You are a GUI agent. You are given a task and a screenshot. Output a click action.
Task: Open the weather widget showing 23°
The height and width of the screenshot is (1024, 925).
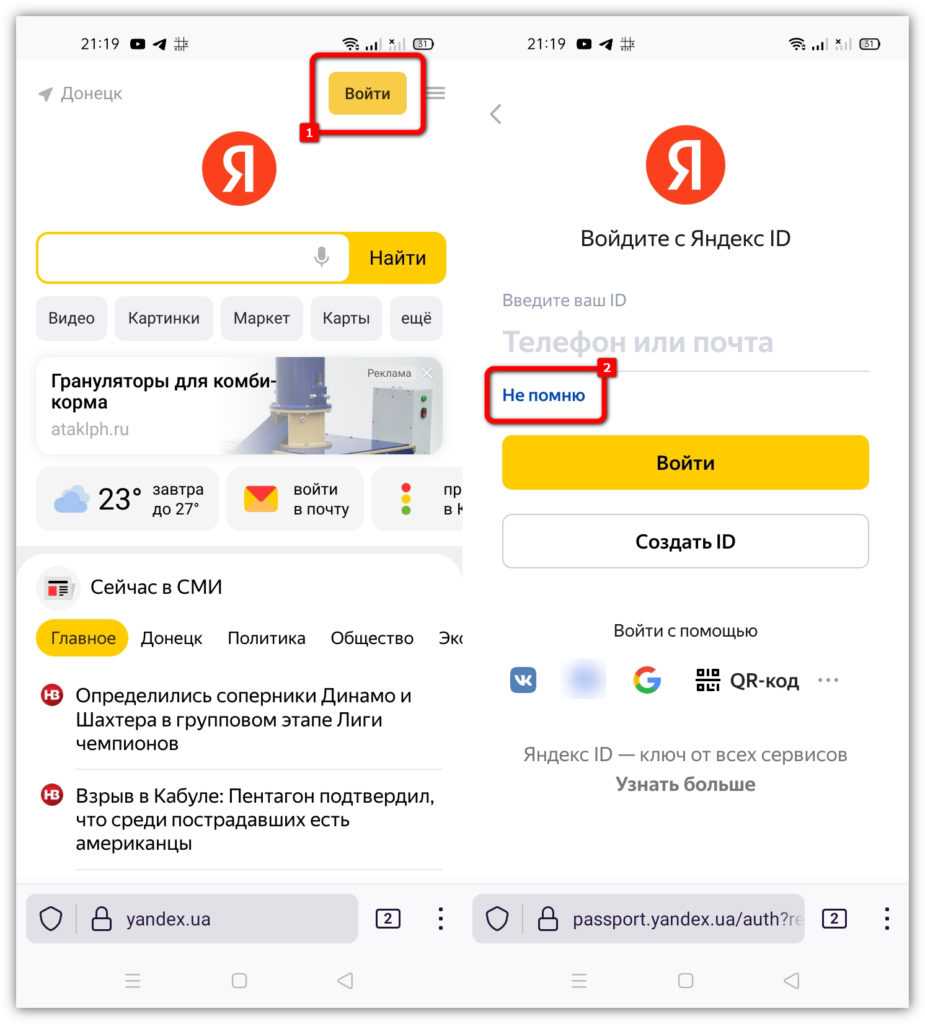[x=127, y=498]
